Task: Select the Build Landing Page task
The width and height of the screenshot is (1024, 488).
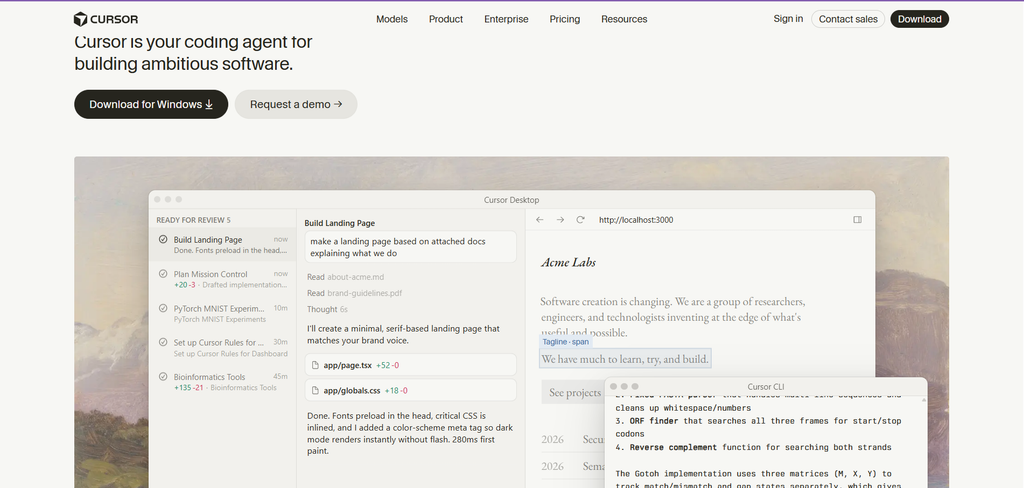Action: pos(223,244)
